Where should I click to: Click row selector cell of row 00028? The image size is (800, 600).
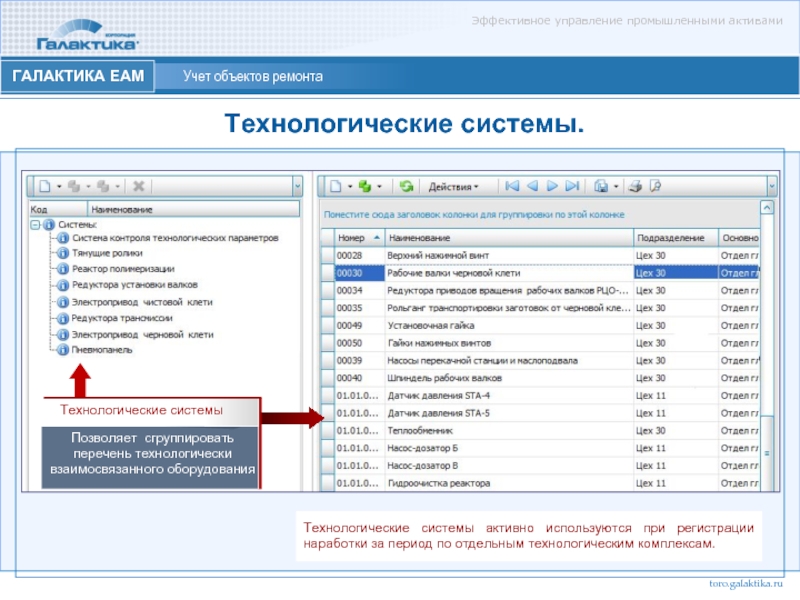tap(328, 256)
